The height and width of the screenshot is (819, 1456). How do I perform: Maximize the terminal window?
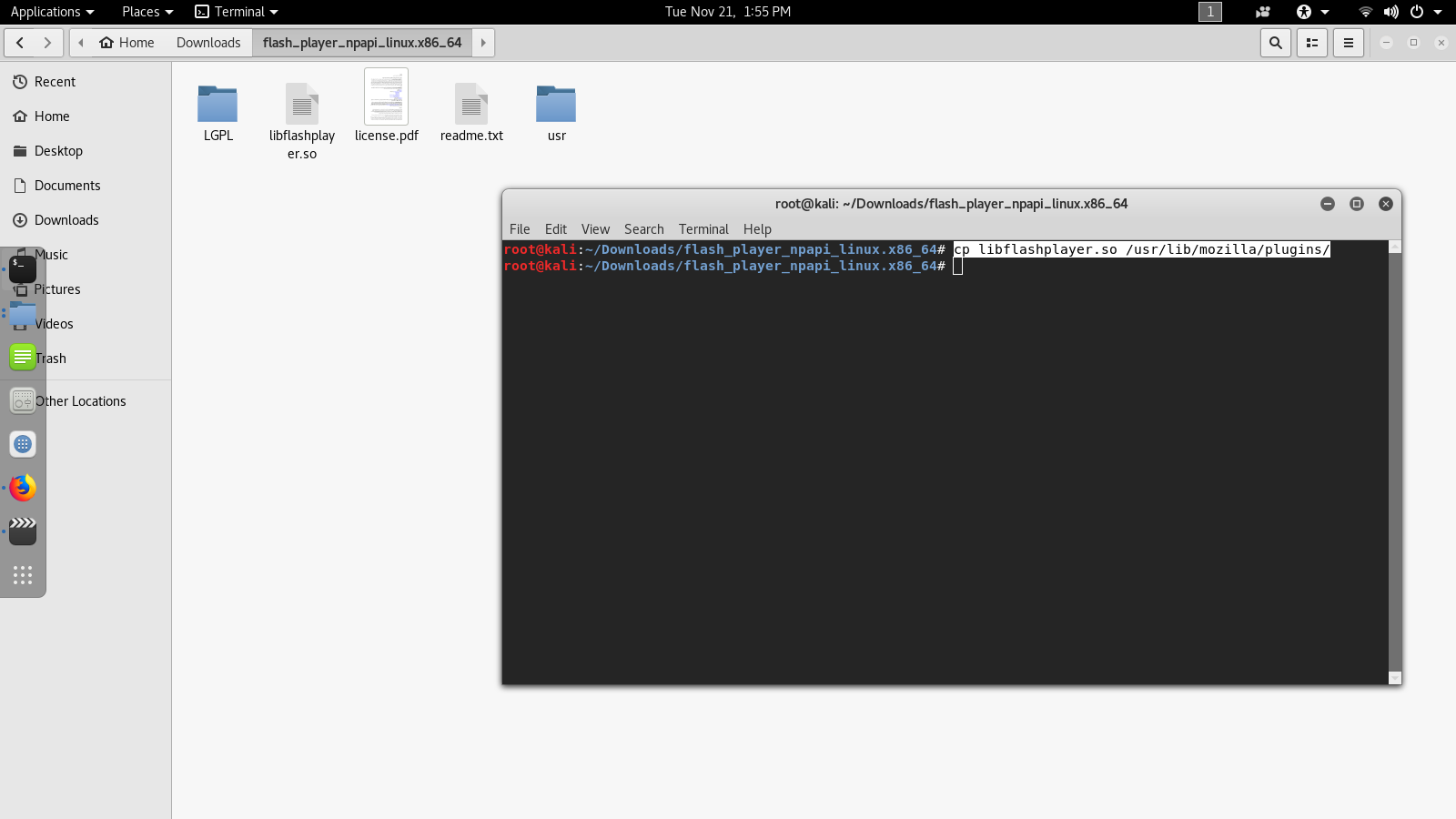1357,204
